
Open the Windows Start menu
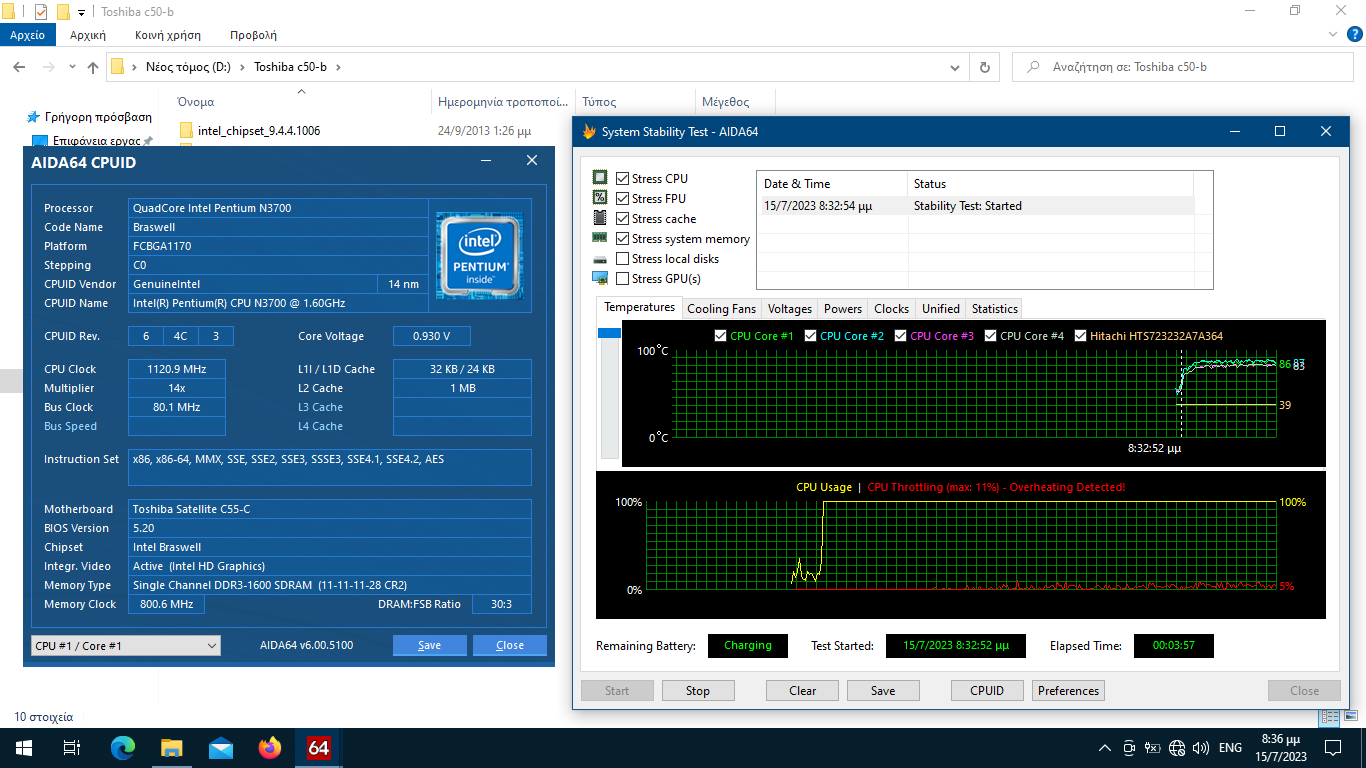point(23,748)
